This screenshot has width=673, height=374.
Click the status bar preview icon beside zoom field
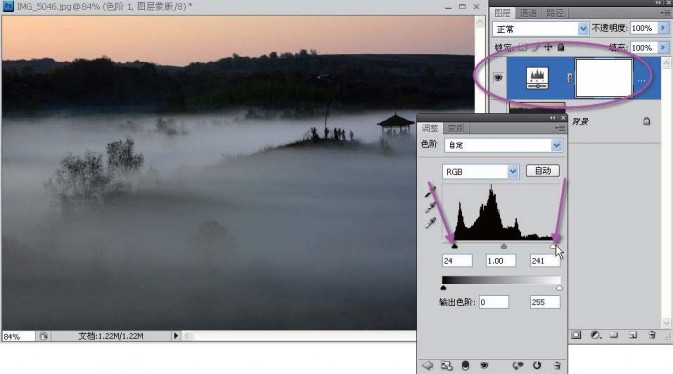point(43,336)
